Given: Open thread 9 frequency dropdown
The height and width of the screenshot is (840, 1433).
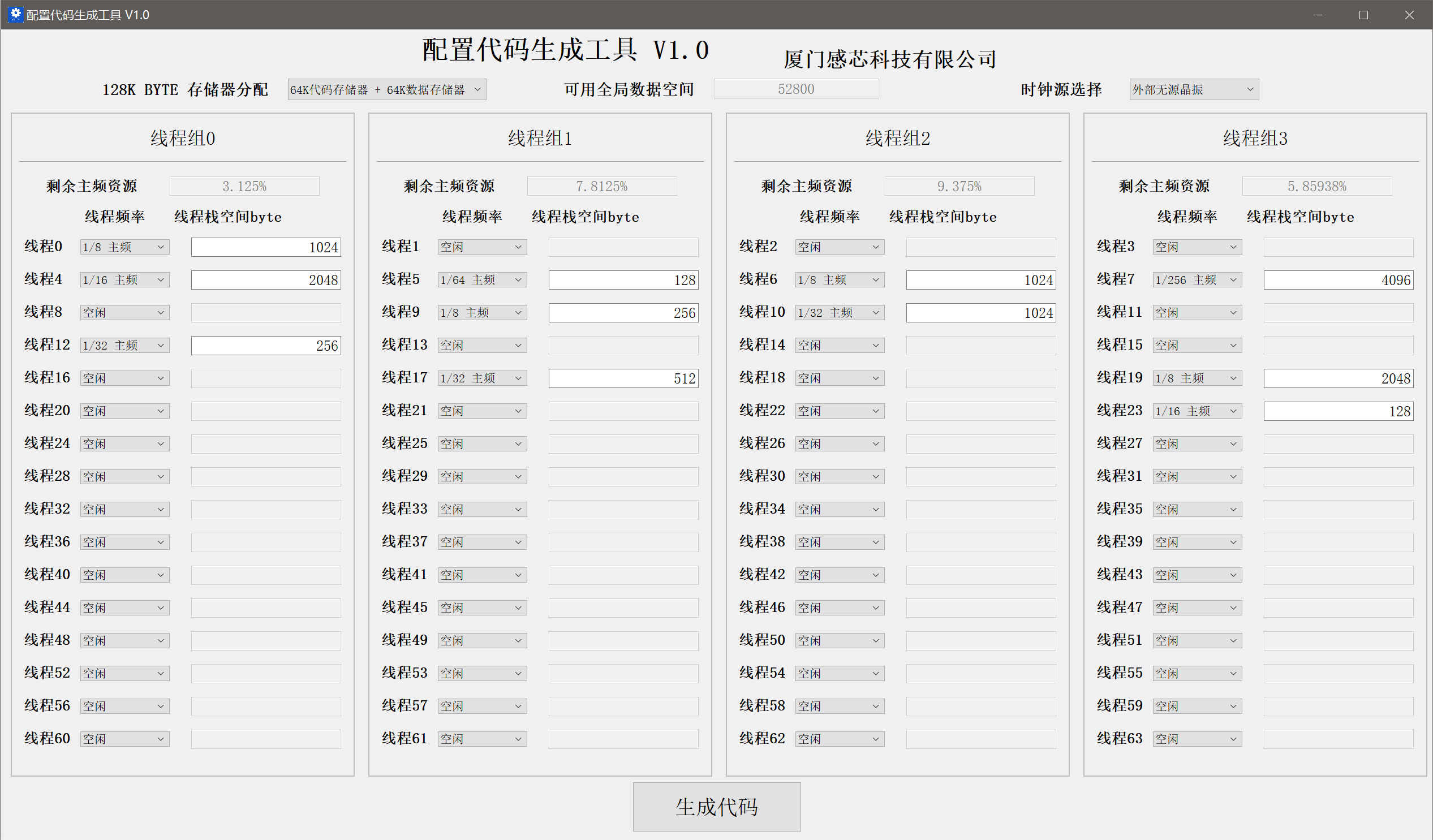Looking at the screenshot, I should click(x=481, y=313).
